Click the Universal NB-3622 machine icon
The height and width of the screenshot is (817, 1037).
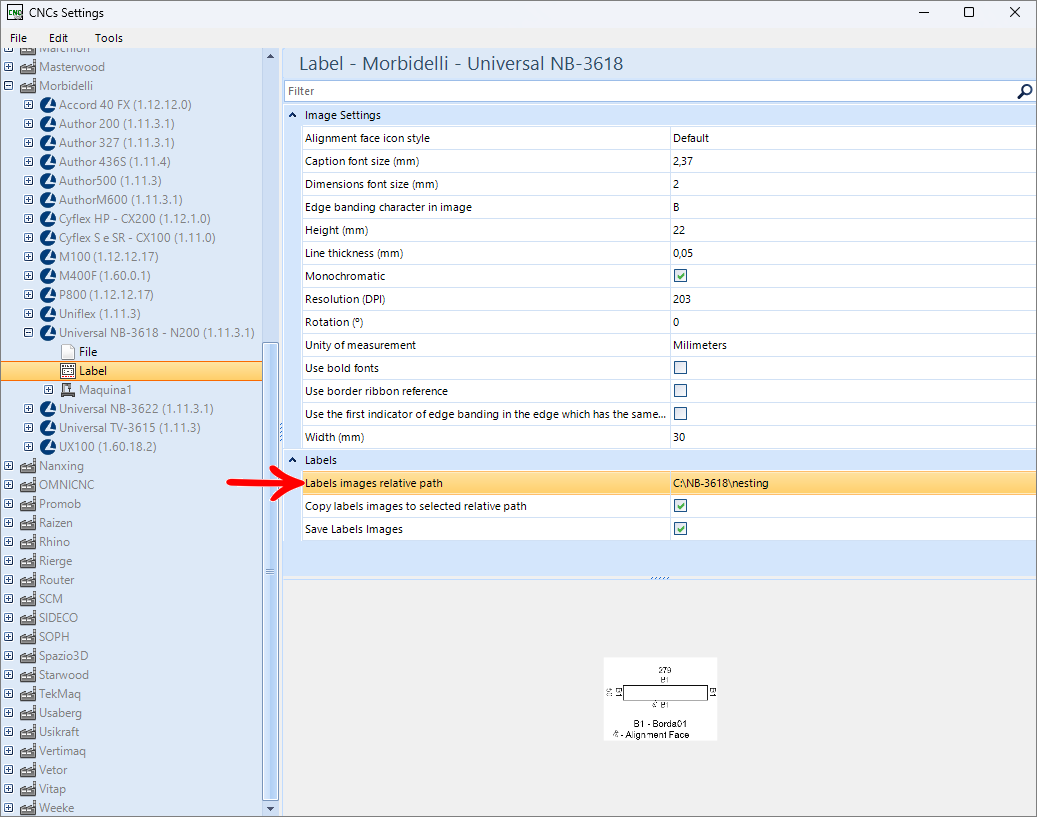click(x=48, y=409)
